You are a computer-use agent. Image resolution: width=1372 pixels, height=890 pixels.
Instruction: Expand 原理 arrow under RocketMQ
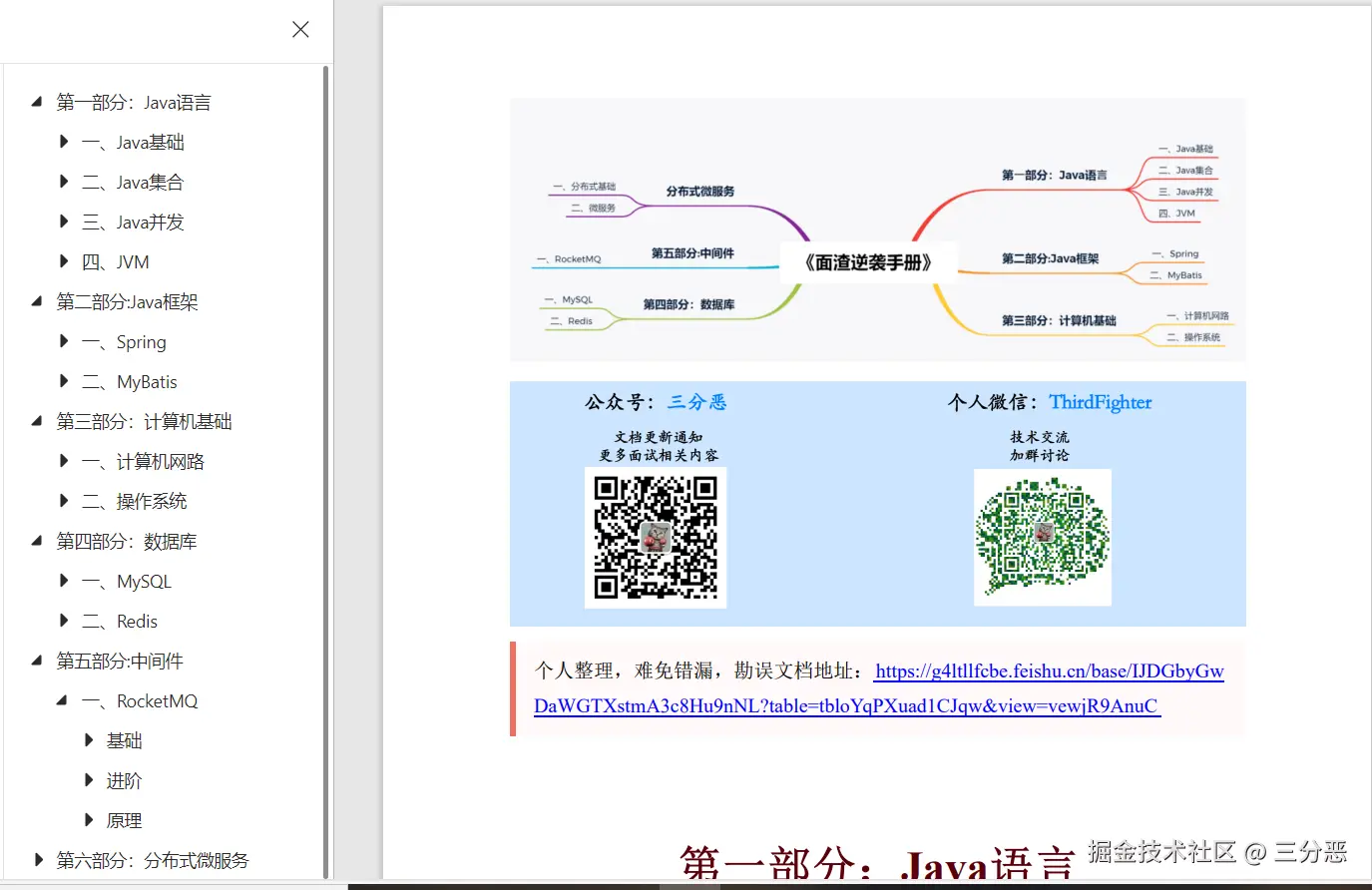pyautogui.click(x=89, y=820)
